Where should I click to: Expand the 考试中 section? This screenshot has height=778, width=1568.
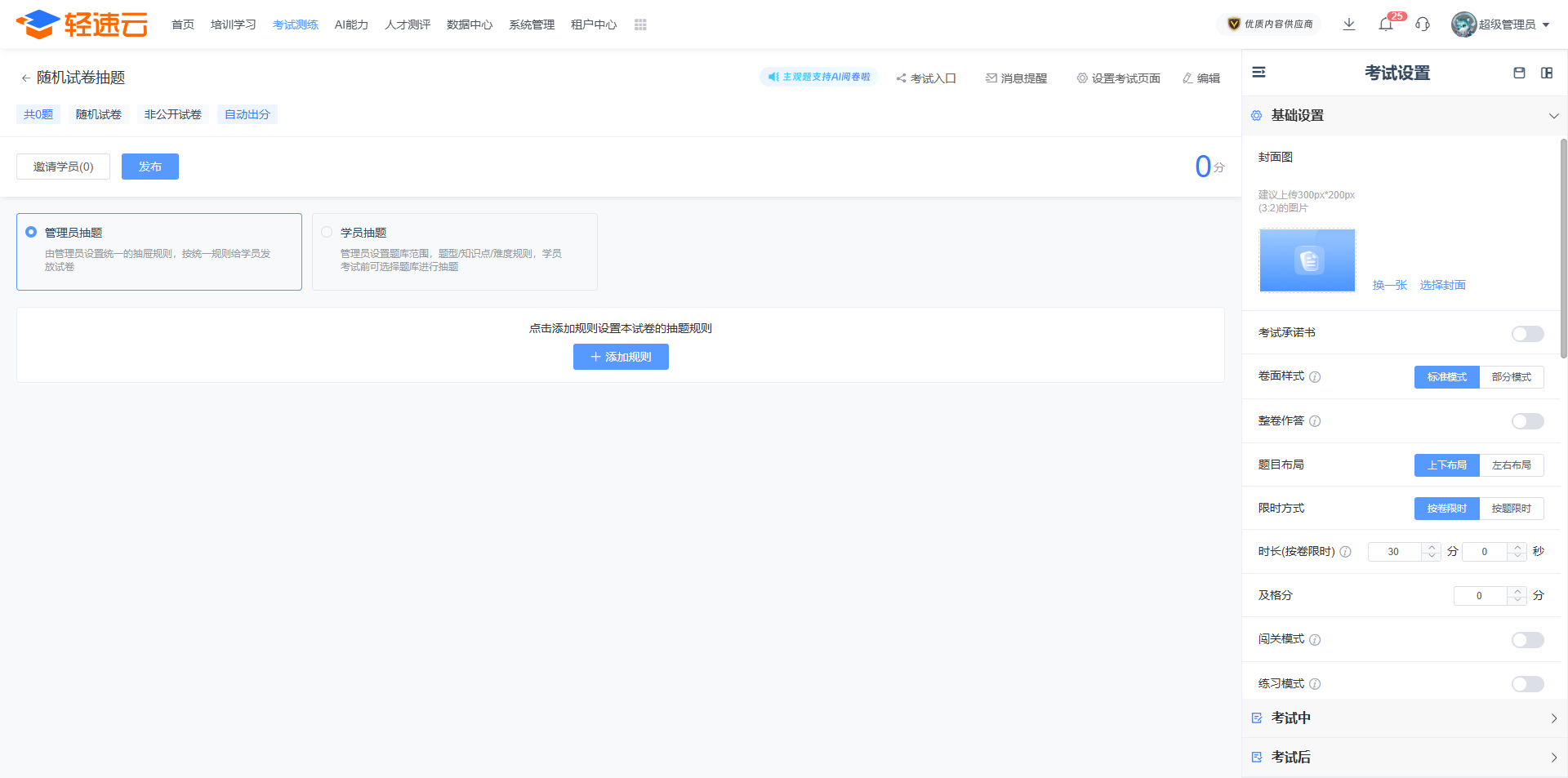tap(1553, 718)
